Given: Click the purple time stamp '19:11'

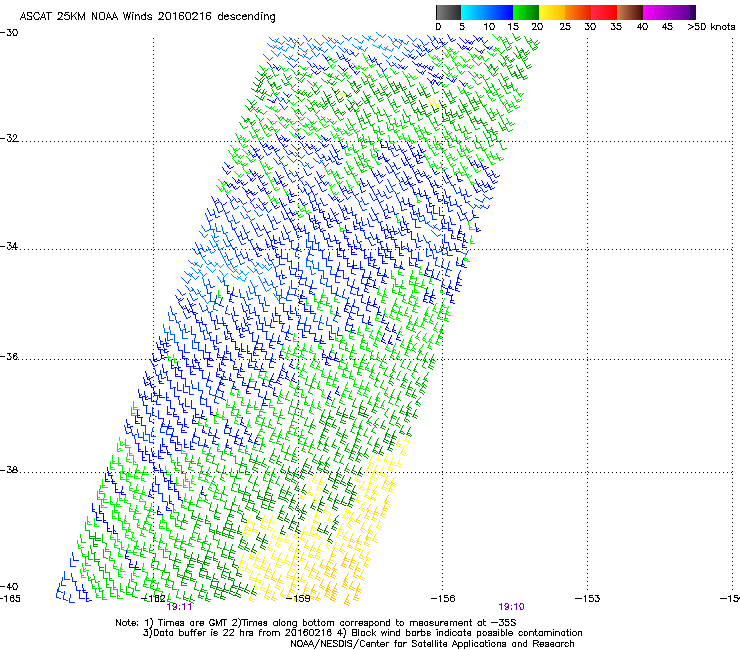Looking at the screenshot, I should [179, 607].
